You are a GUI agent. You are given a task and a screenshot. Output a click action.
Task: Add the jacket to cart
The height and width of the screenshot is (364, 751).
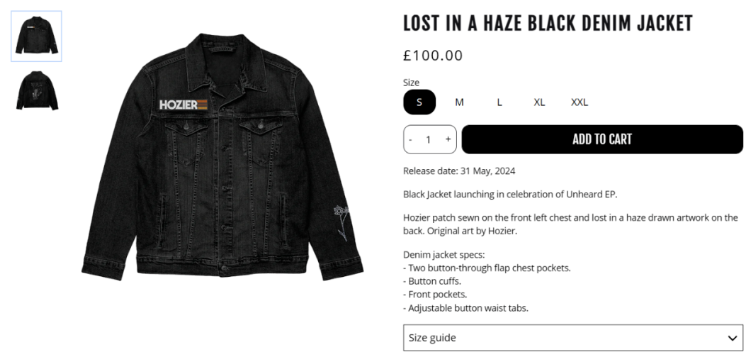tap(602, 139)
